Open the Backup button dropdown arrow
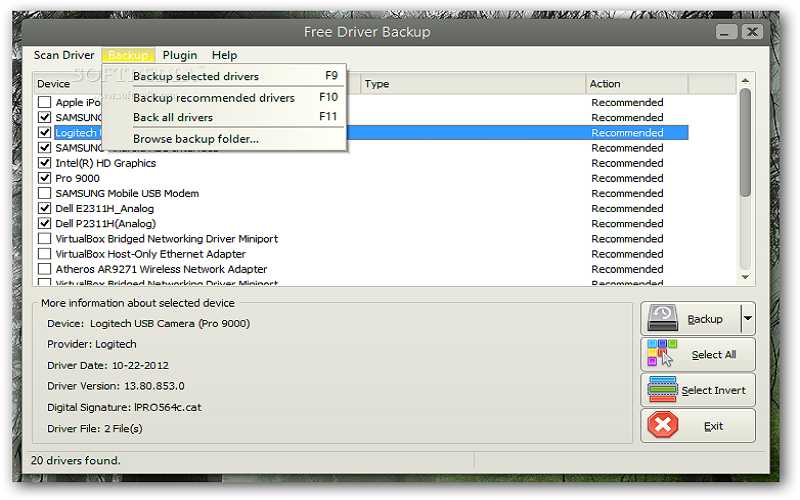This screenshot has width=800, height=500. point(747,318)
